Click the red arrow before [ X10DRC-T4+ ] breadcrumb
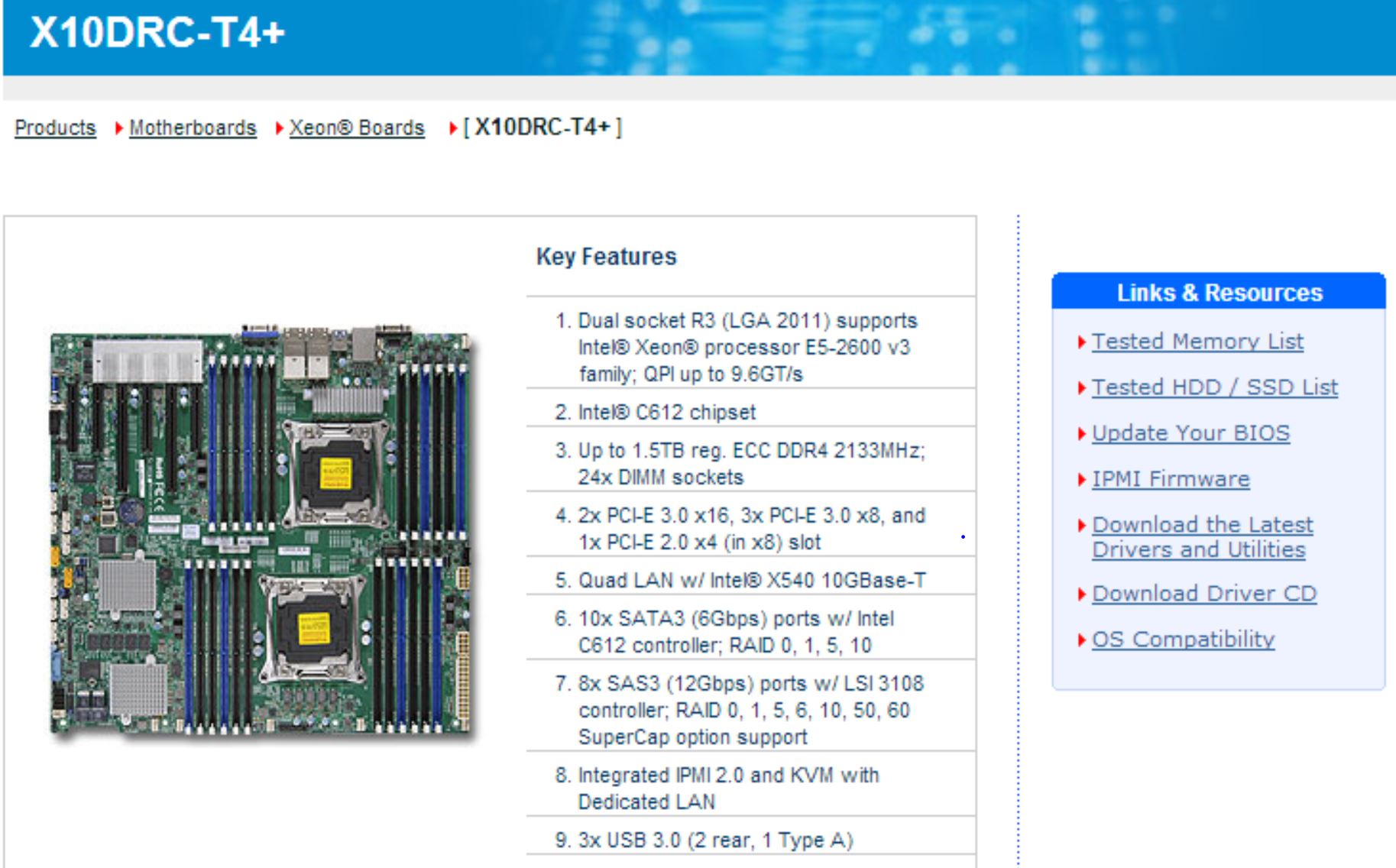Image resolution: width=1396 pixels, height=868 pixels. [453, 128]
